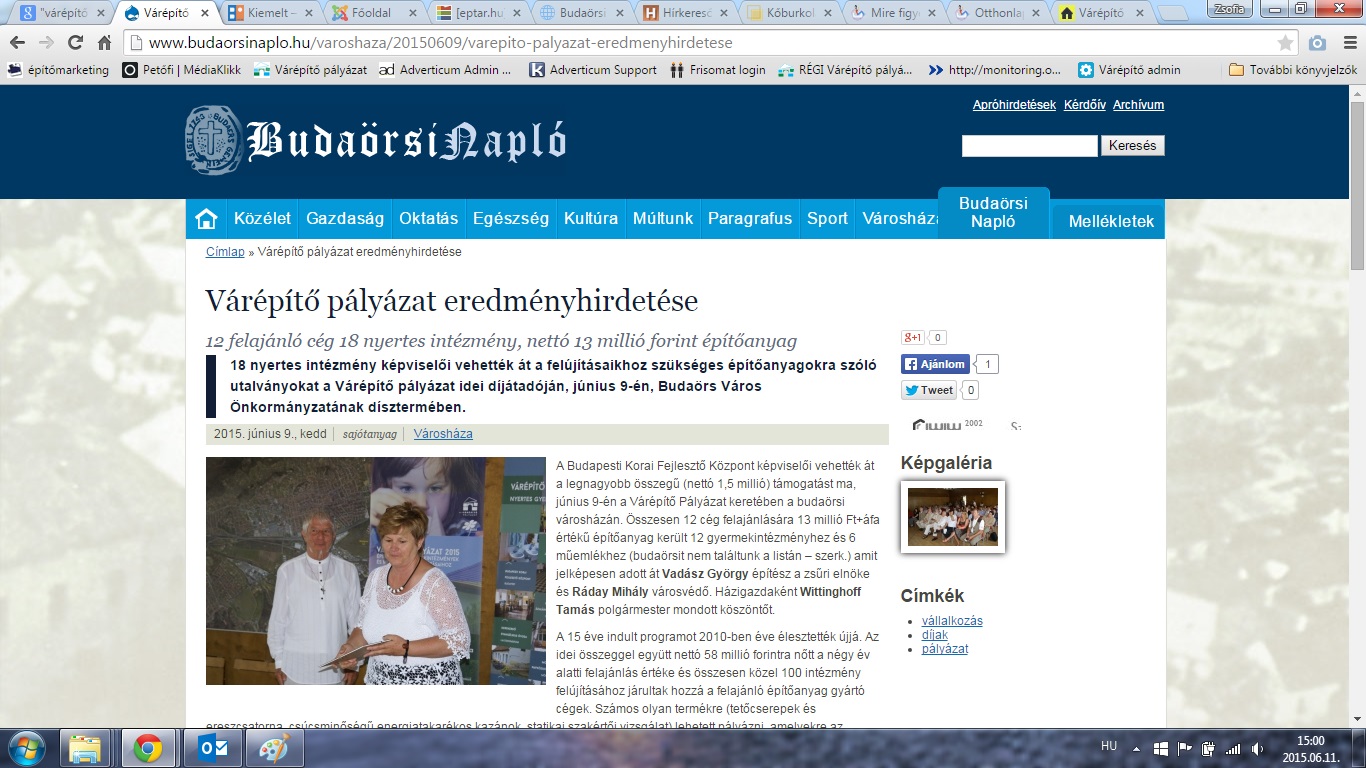Click the Facebook Ajánlom button
This screenshot has width=1366, height=768.
[x=935, y=364]
